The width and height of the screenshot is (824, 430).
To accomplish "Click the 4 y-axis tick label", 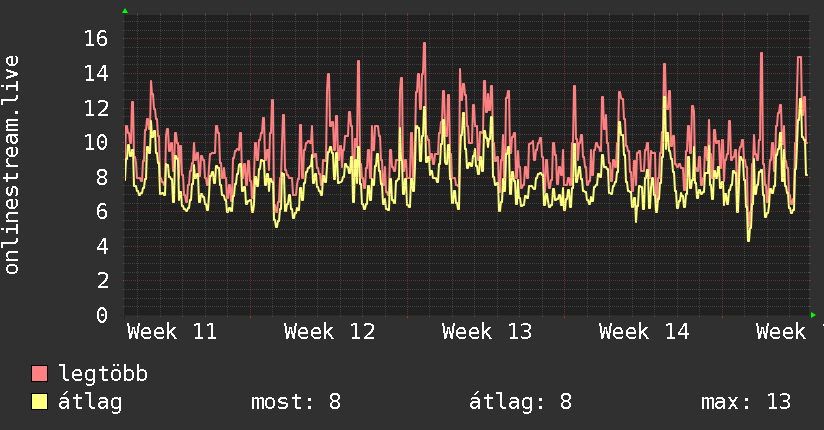I will [x=102, y=246].
